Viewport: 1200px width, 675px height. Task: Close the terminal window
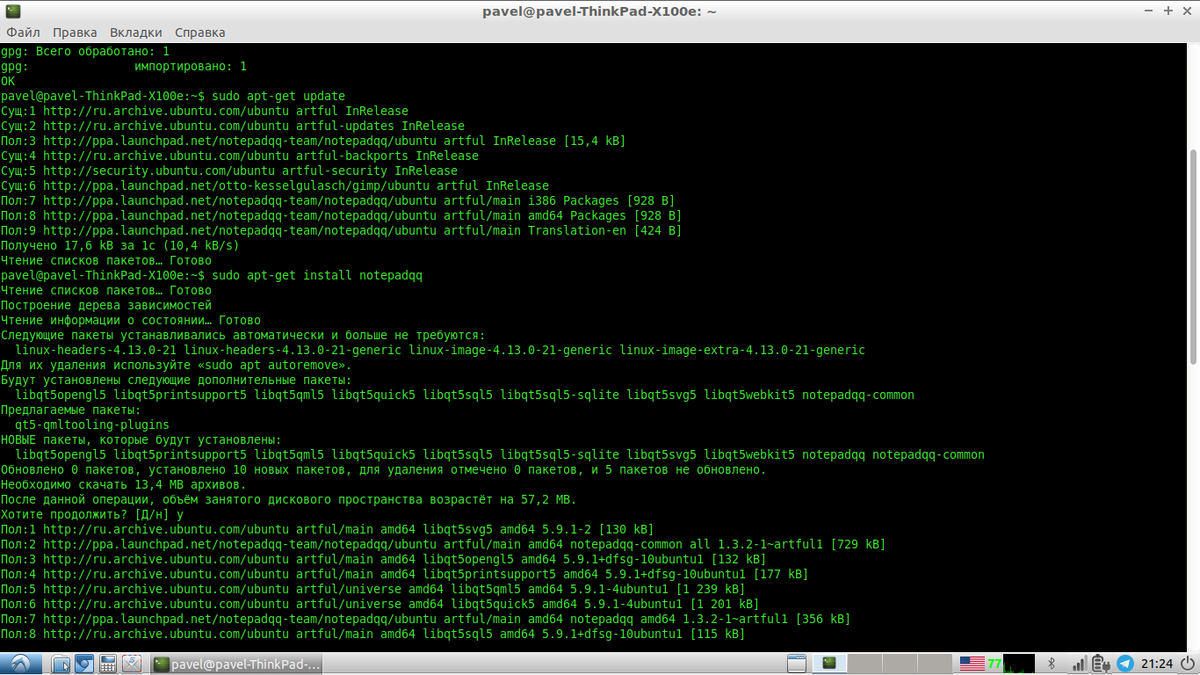1188,11
